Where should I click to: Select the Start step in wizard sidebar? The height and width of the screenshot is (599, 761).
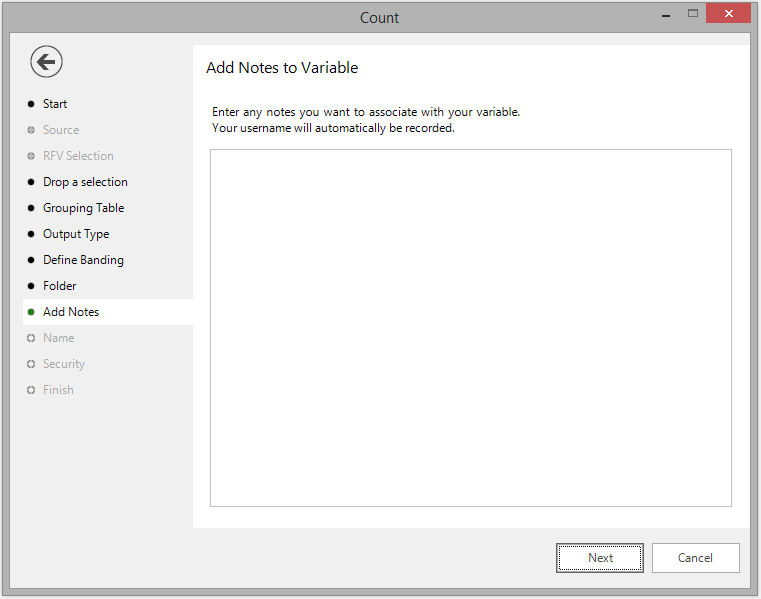54,104
